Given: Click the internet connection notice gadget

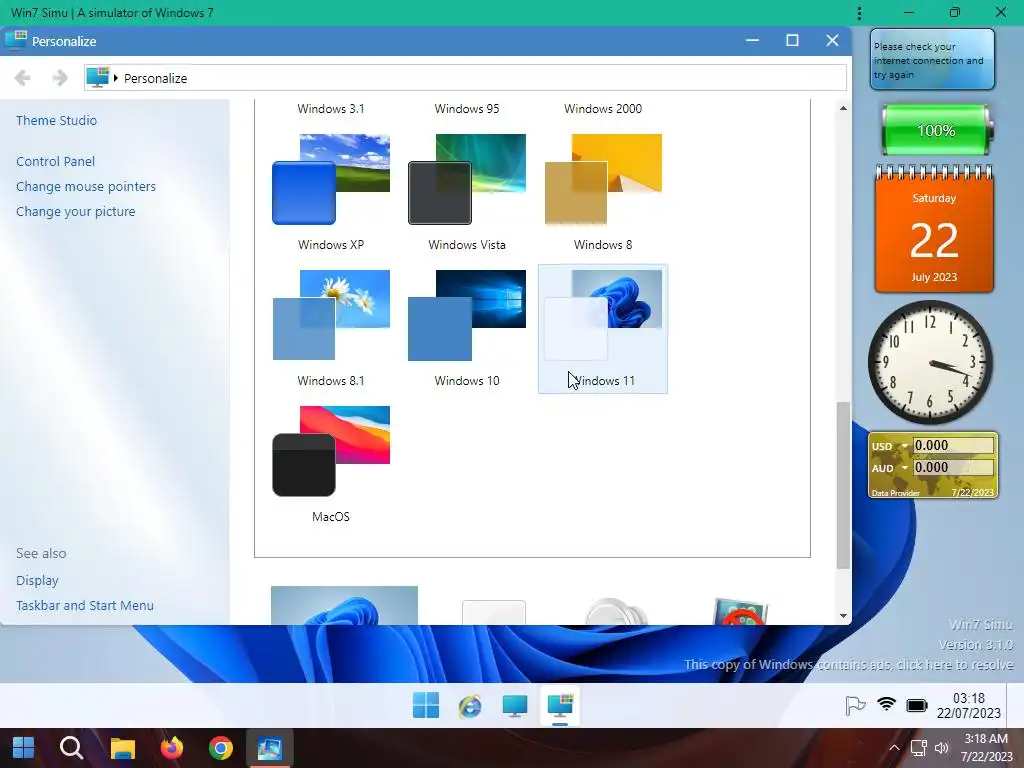Looking at the screenshot, I should click(933, 59).
